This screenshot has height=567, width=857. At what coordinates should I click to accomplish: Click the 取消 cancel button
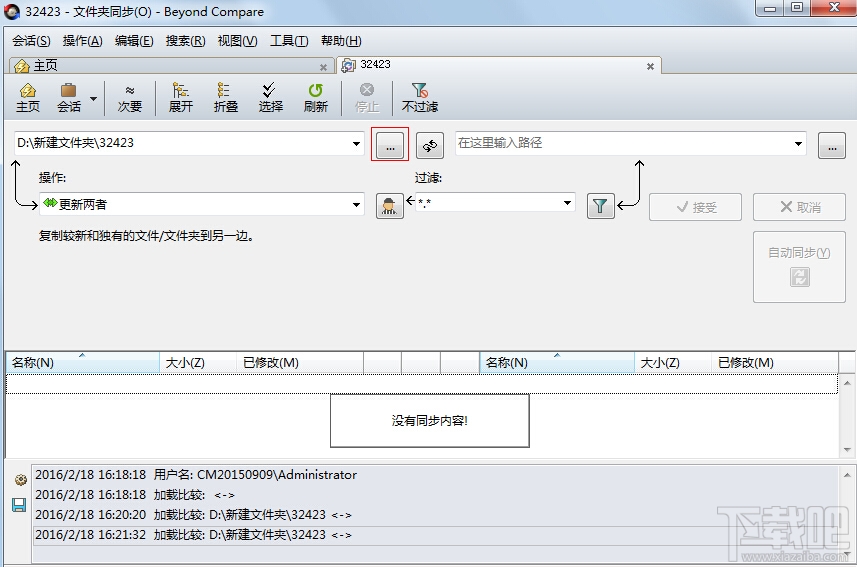click(x=799, y=207)
